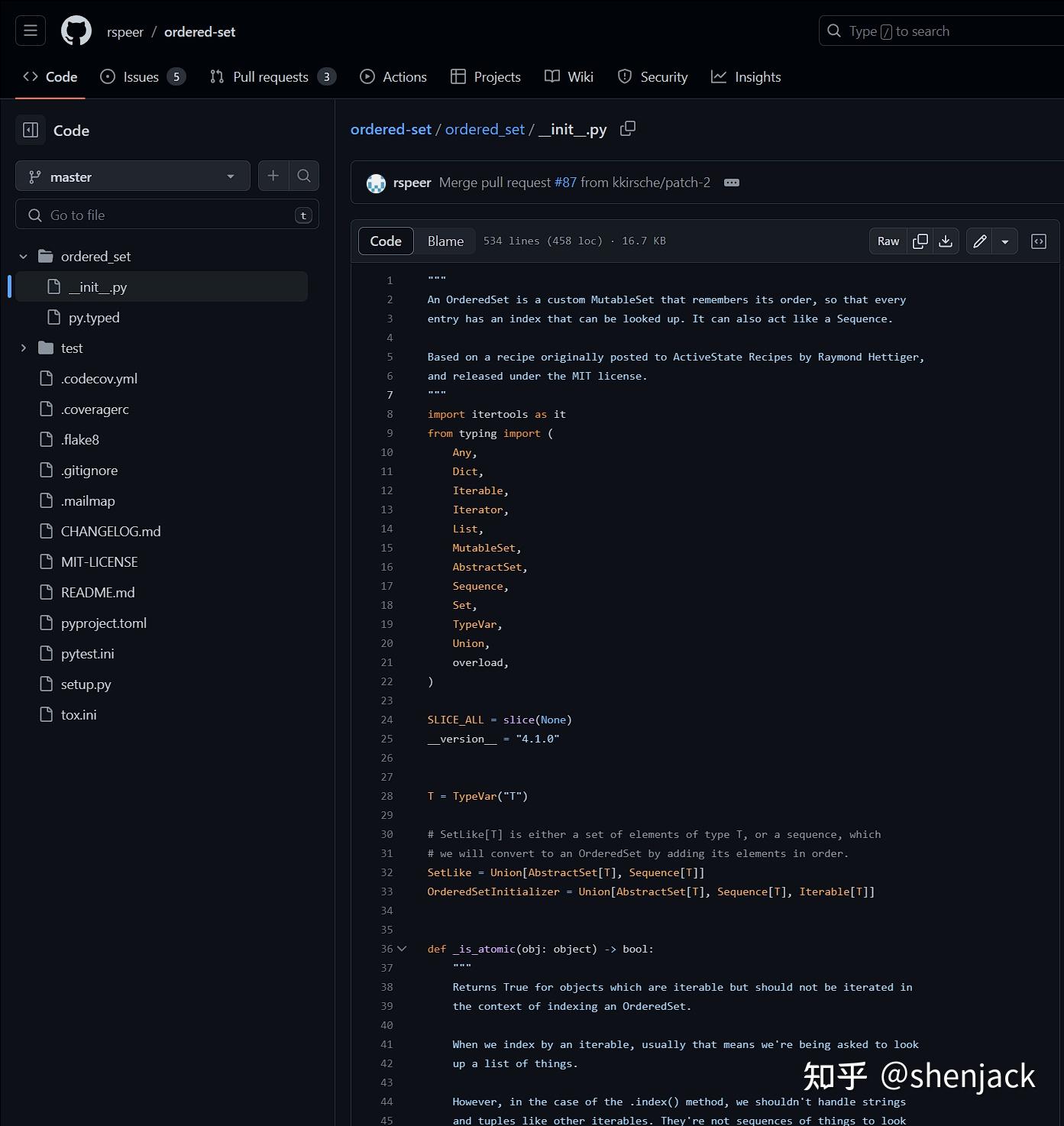Viewport: 1064px width, 1126px height.
Task: Open the master branch dropdown
Action: (x=133, y=176)
